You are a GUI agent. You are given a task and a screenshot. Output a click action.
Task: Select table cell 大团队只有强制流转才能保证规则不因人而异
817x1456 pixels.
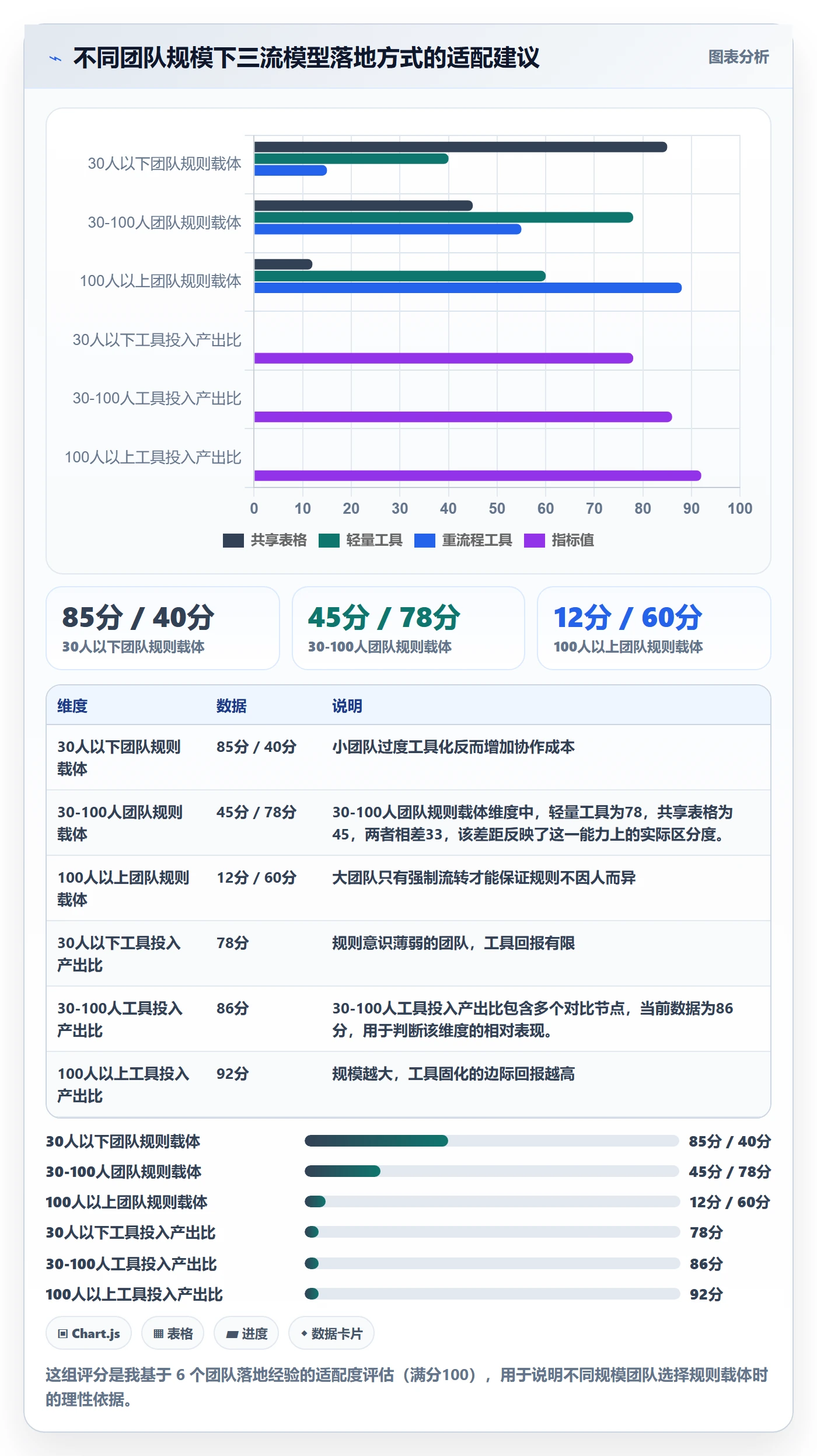[x=484, y=877]
